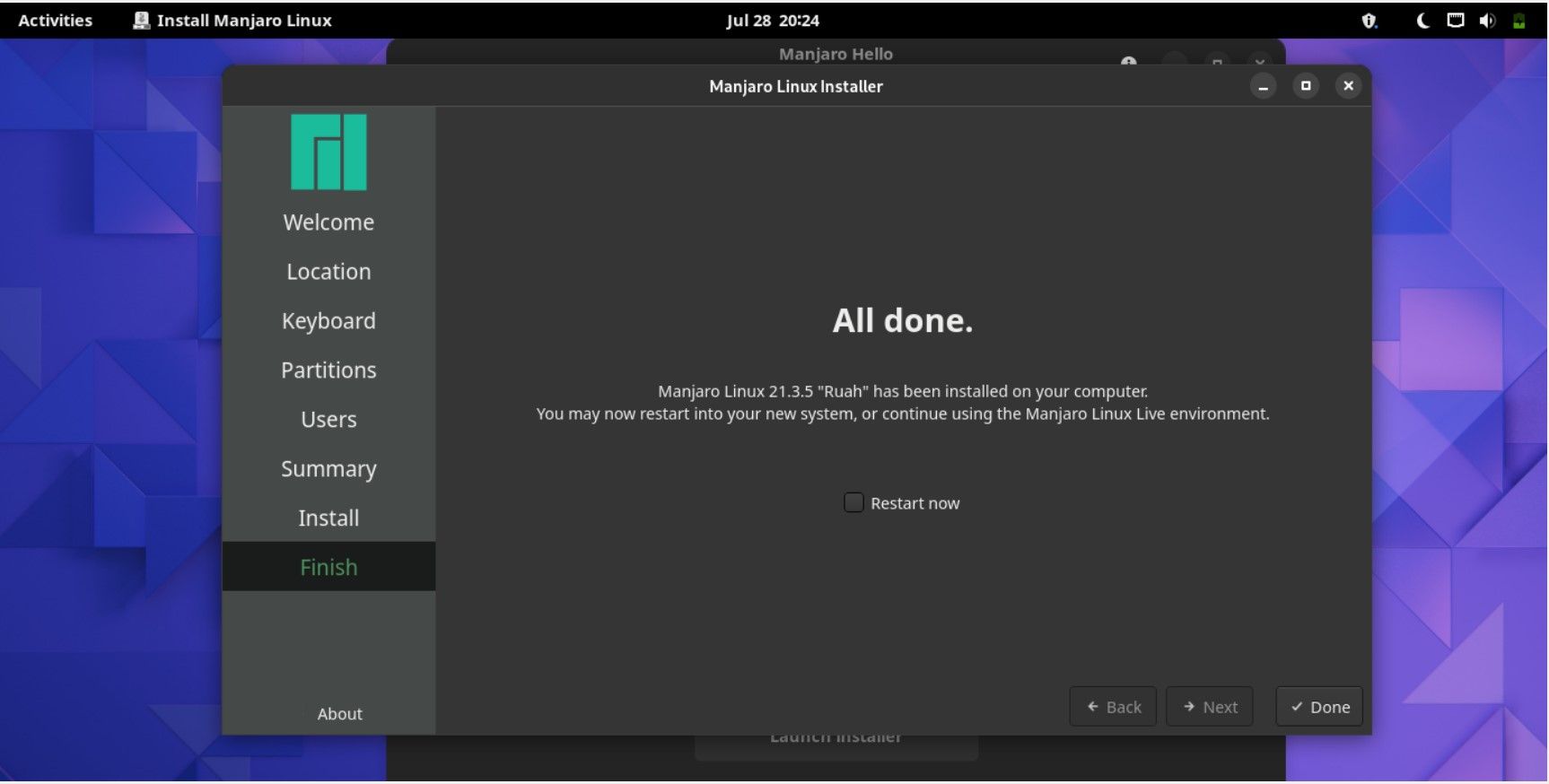Open the network status icon in the top bar
1549x784 pixels.
pyautogui.click(x=1456, y=20)
